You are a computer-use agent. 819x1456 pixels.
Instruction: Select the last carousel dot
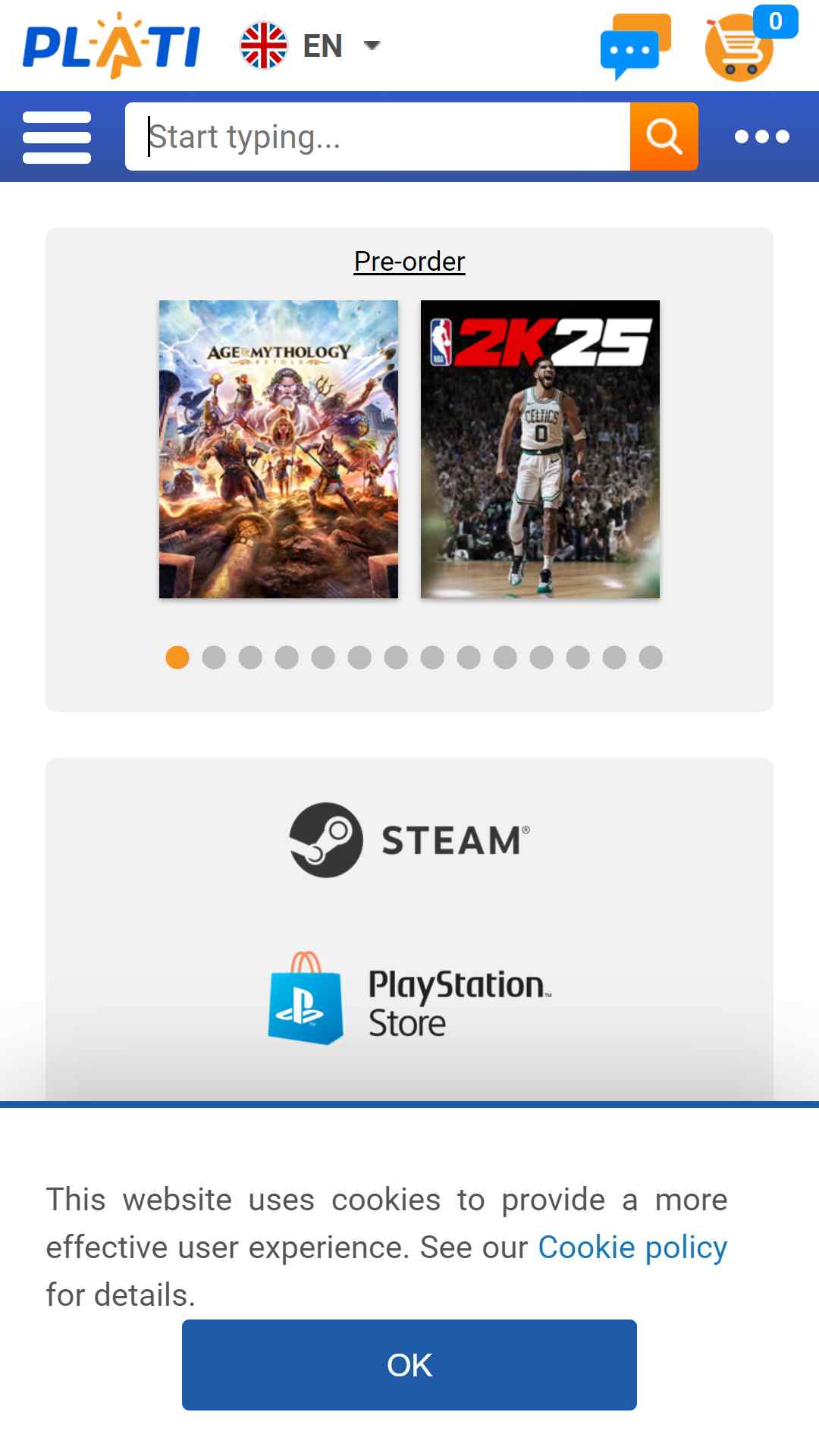pyautogui.click(x=651, y=657)
